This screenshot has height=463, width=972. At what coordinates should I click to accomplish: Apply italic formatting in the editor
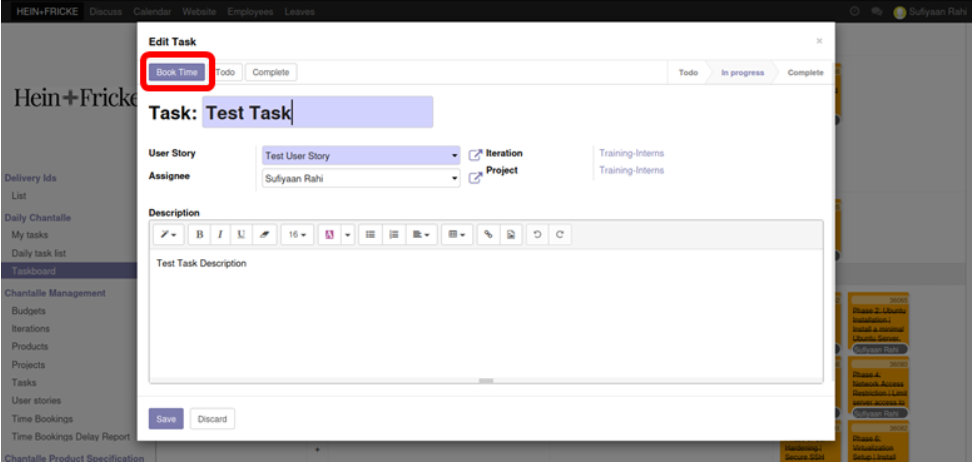[x=220, y=234]
